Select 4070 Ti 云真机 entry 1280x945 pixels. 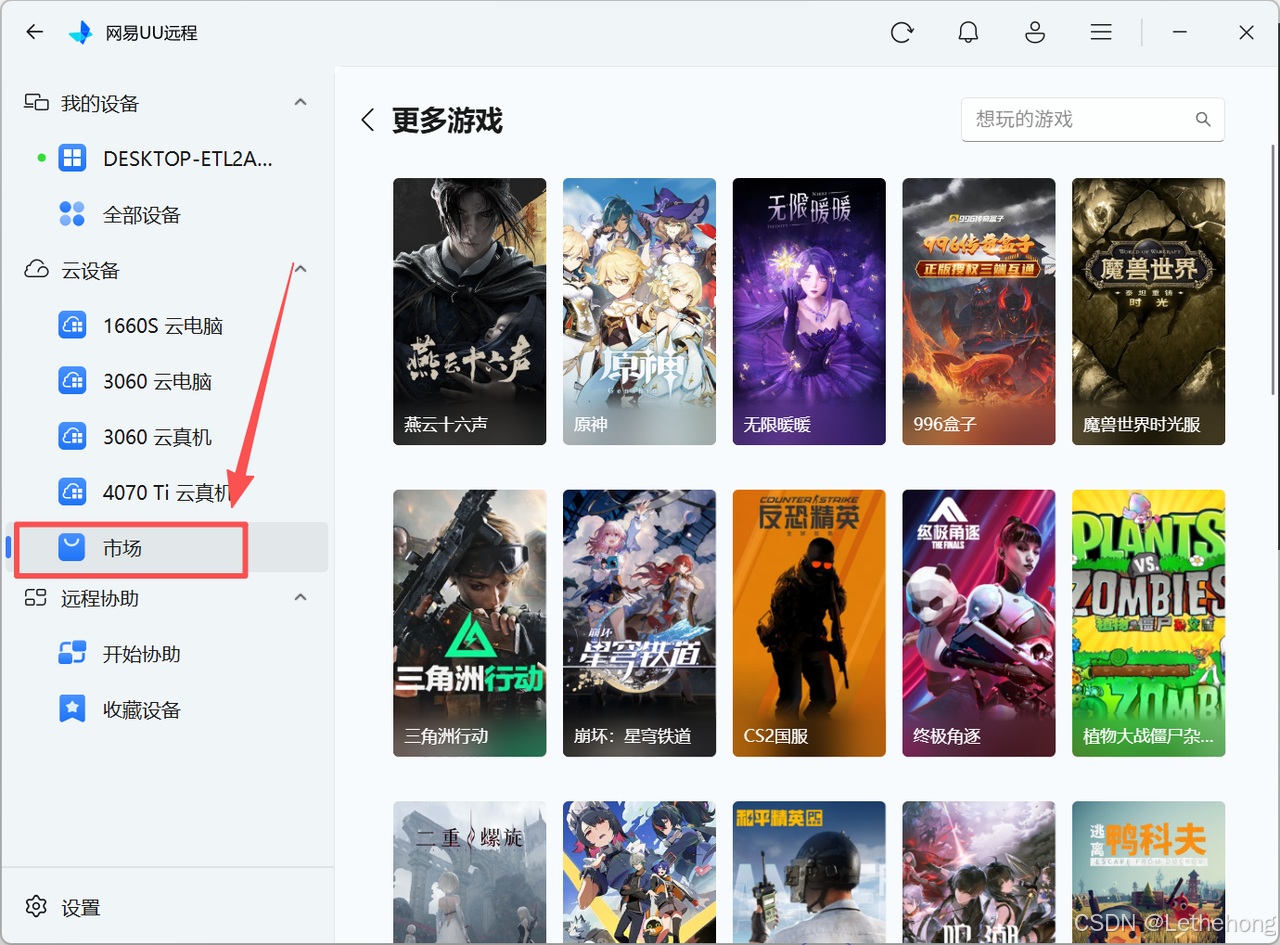coord(167,492)
